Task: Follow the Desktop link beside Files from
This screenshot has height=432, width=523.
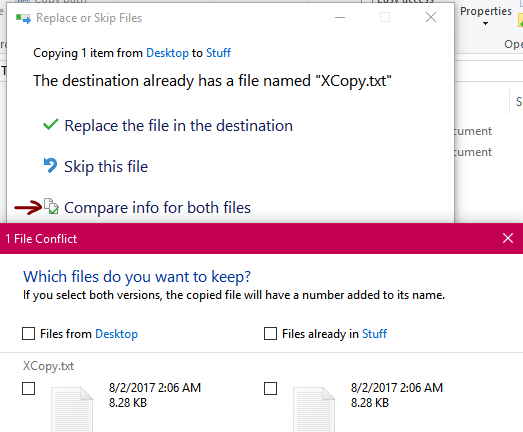Action: (116, 334)
